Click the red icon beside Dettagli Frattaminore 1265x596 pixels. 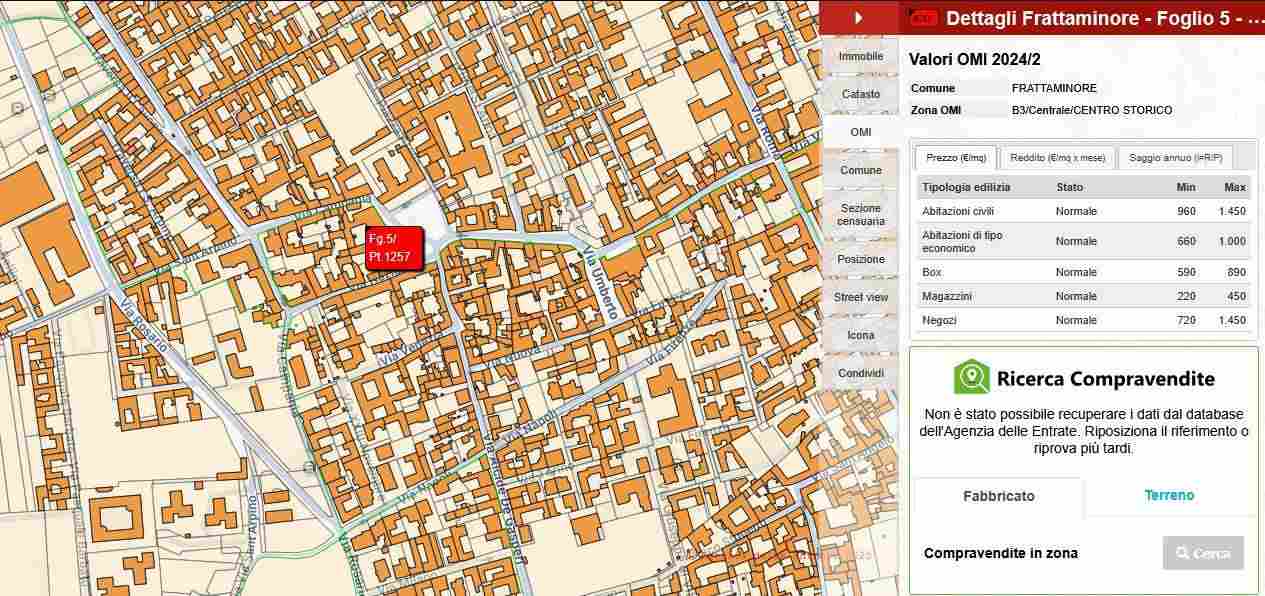(925, 18)
